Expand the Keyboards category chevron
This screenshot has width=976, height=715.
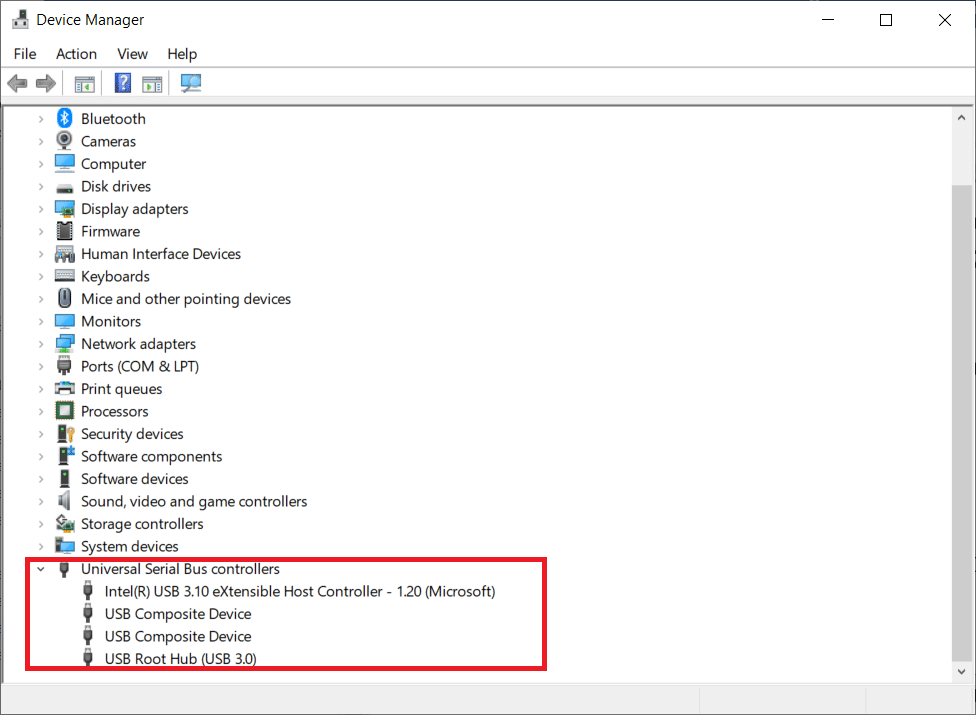pyautogui.click(x=41, y=276)
